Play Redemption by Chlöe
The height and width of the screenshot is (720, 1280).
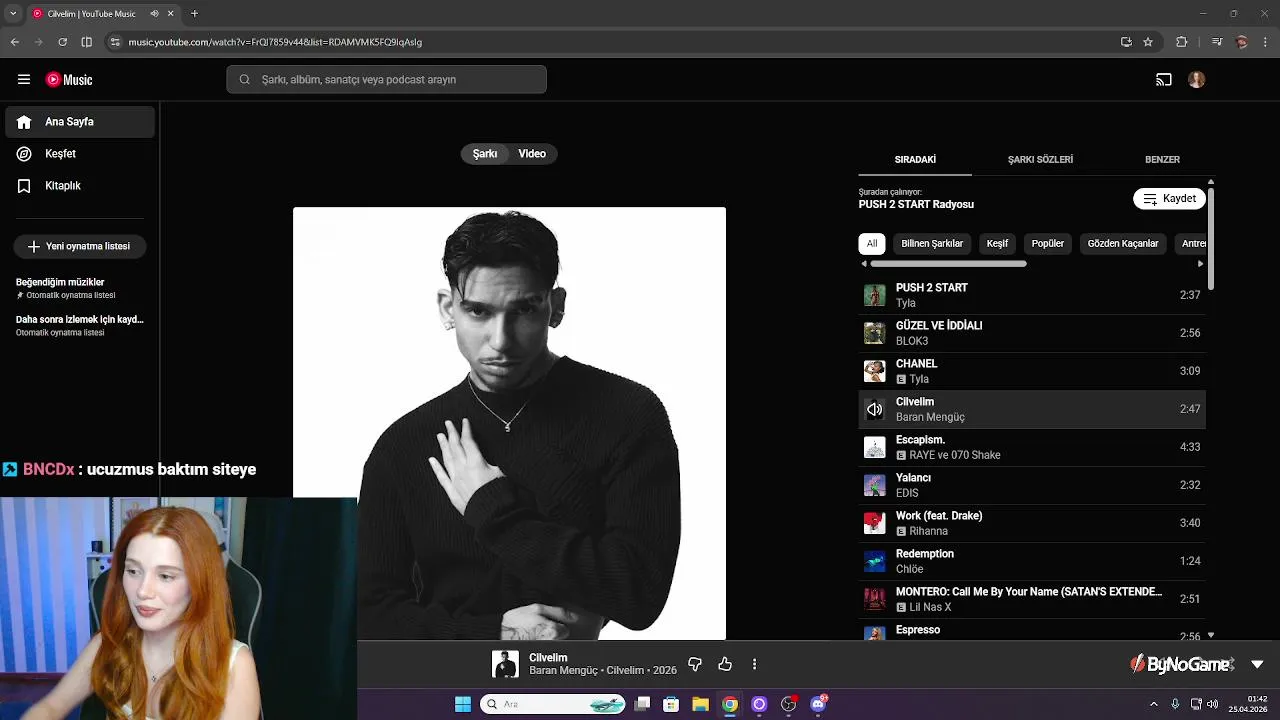coord(1032,561)
